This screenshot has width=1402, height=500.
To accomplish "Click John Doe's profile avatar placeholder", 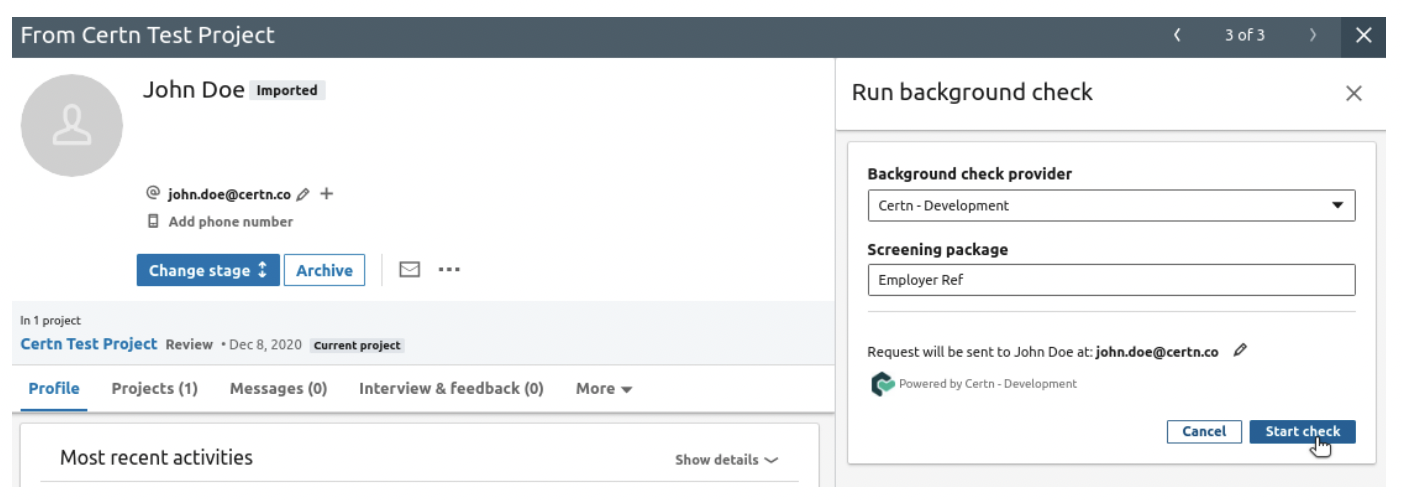I will [x=72, y=125].
